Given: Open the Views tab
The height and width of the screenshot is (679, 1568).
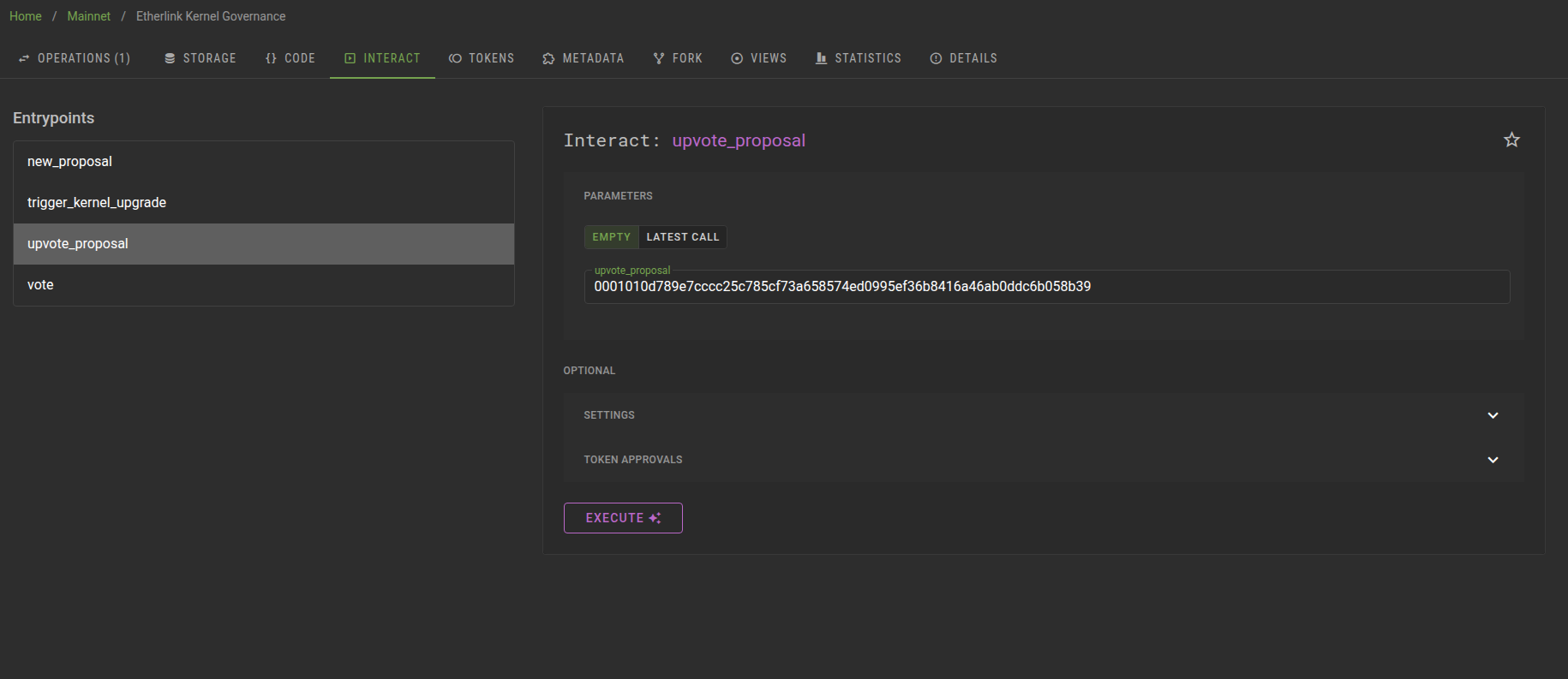Looking at the screenshot, I should 758,58.
